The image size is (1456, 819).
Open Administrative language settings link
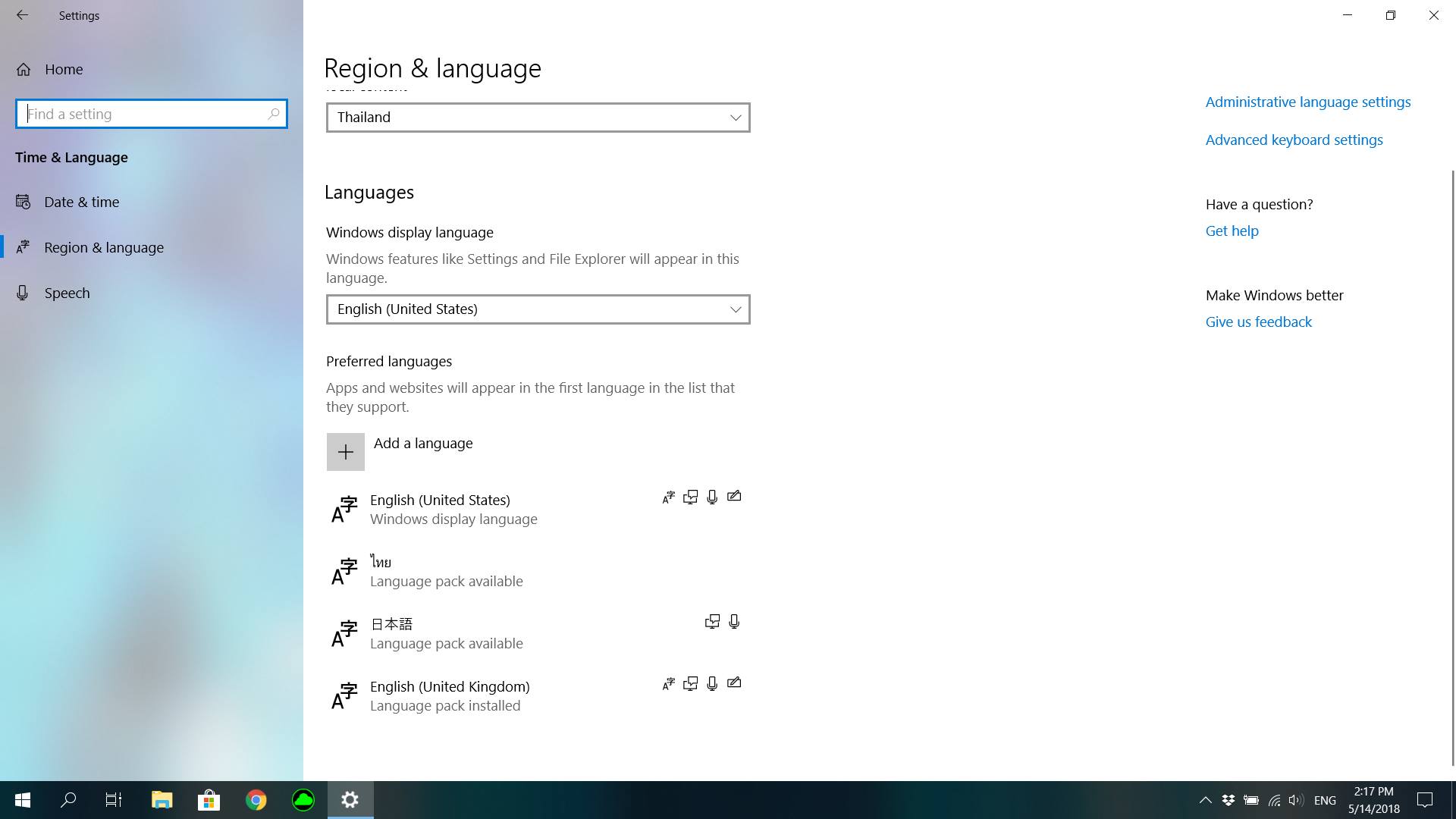tap(1307, 102)
